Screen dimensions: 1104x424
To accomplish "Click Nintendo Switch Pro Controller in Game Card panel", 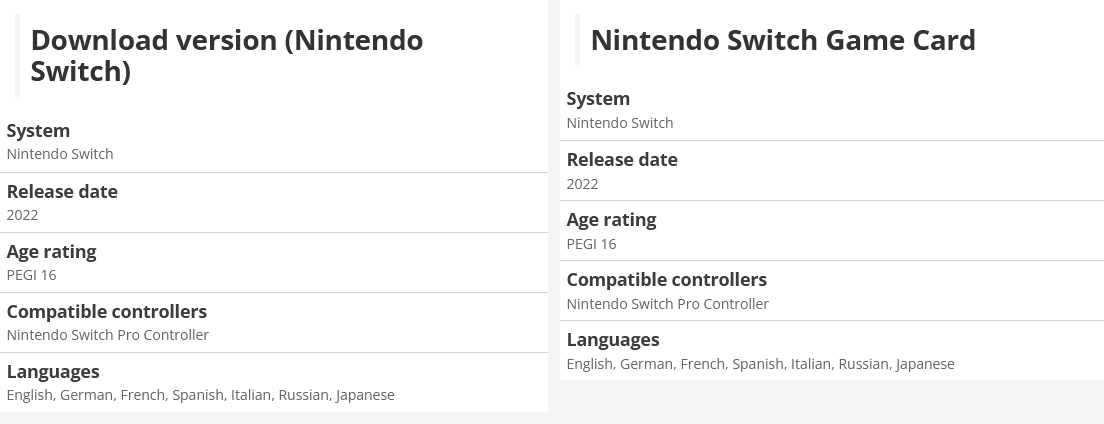I will point(667,304).
